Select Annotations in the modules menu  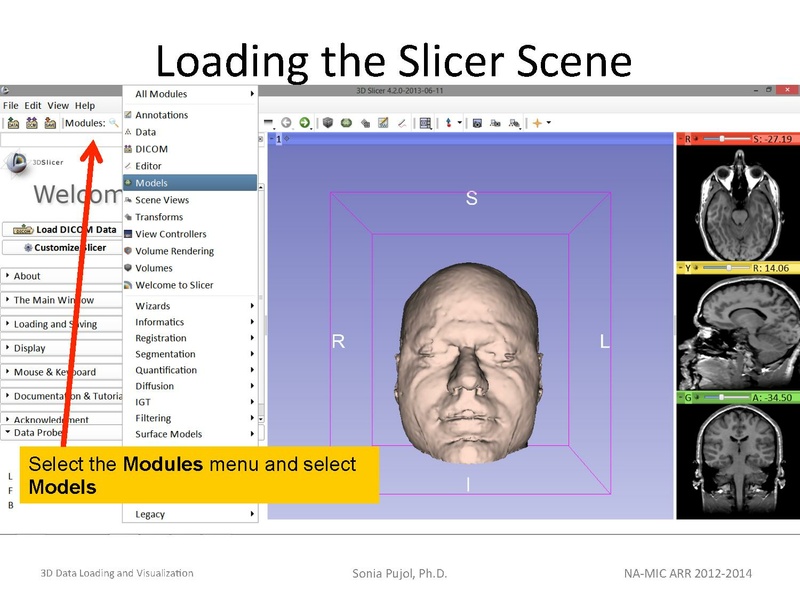point(190,115)
